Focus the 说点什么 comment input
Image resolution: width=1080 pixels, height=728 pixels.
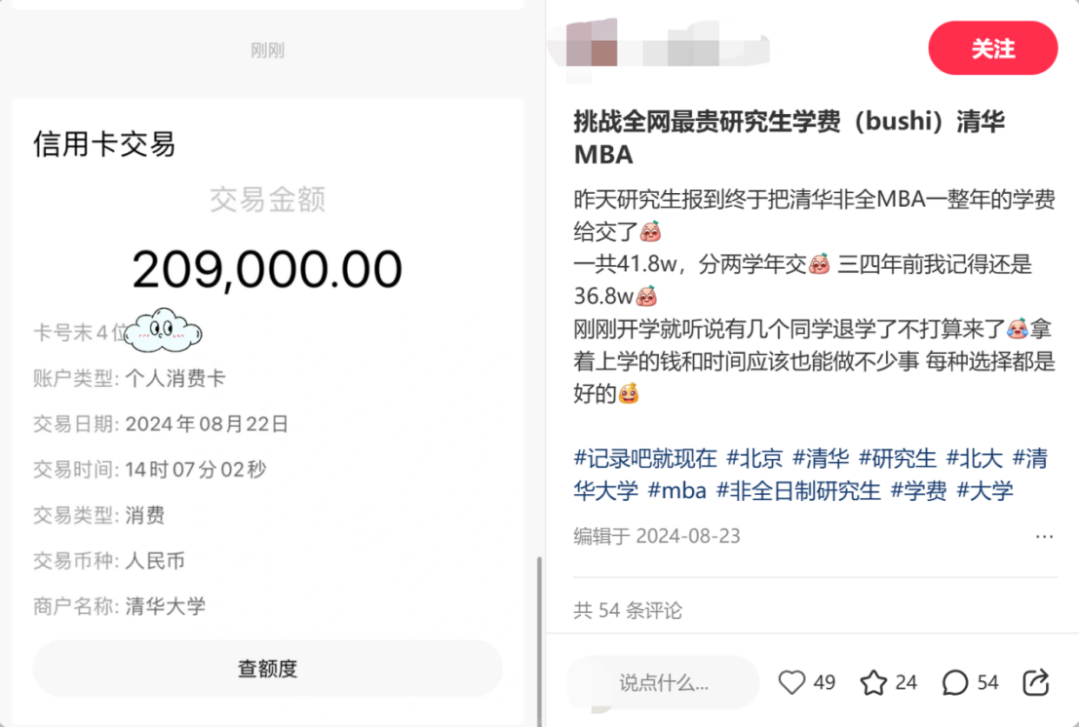(x=663, y=683)
